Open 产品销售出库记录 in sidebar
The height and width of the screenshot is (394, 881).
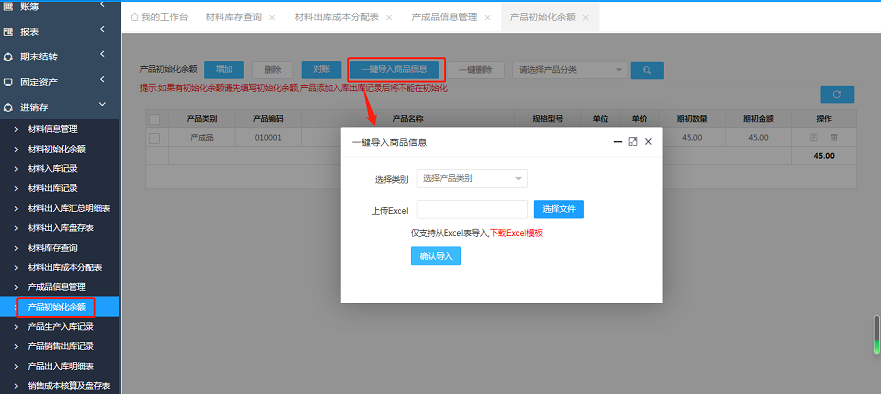point(60,346)
